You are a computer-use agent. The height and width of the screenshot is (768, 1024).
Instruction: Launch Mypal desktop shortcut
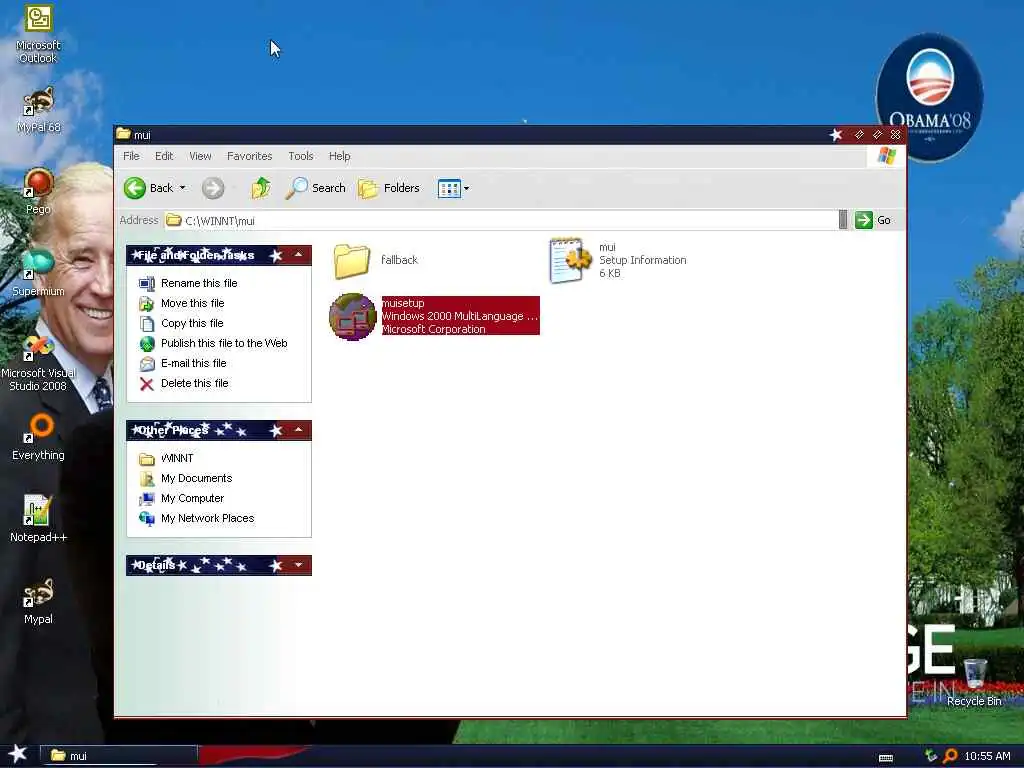point(39,601)
